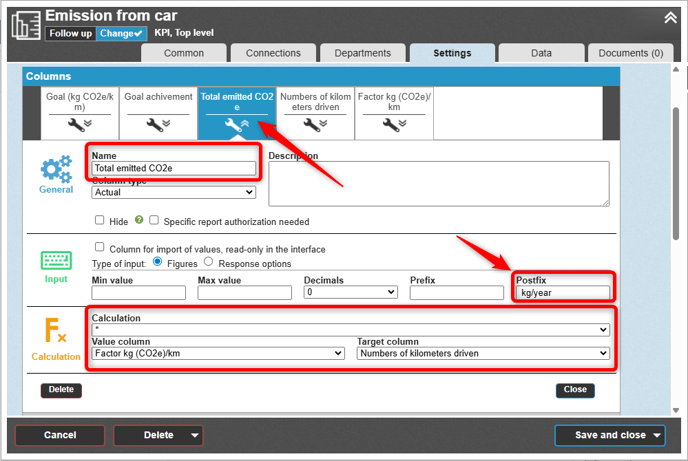688x461 pixels.
Task: Collapse the Total emitted CO2e wrench icon
Action: (236, 125)
